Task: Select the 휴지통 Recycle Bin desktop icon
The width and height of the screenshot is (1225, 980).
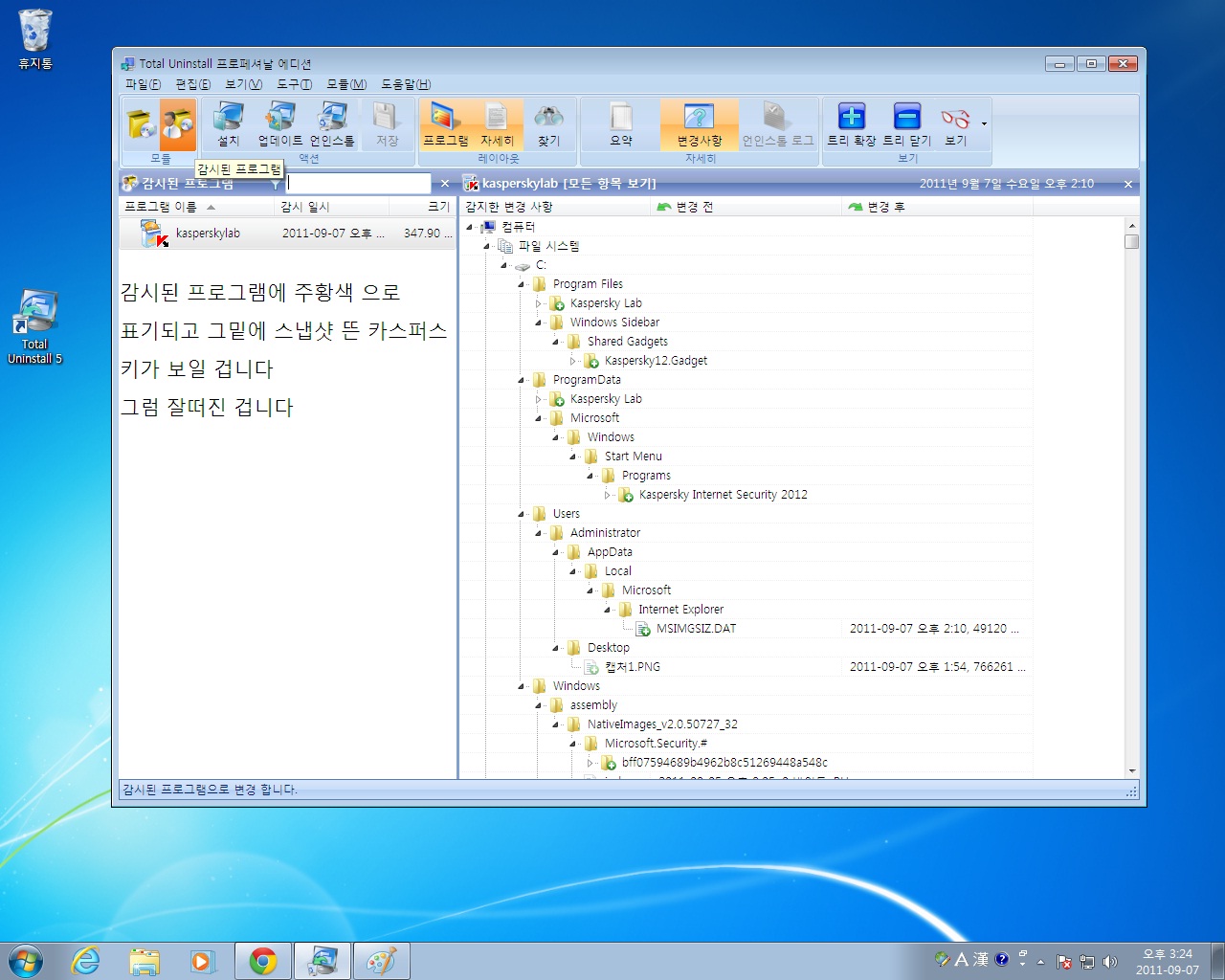Action: pos(35,40)
